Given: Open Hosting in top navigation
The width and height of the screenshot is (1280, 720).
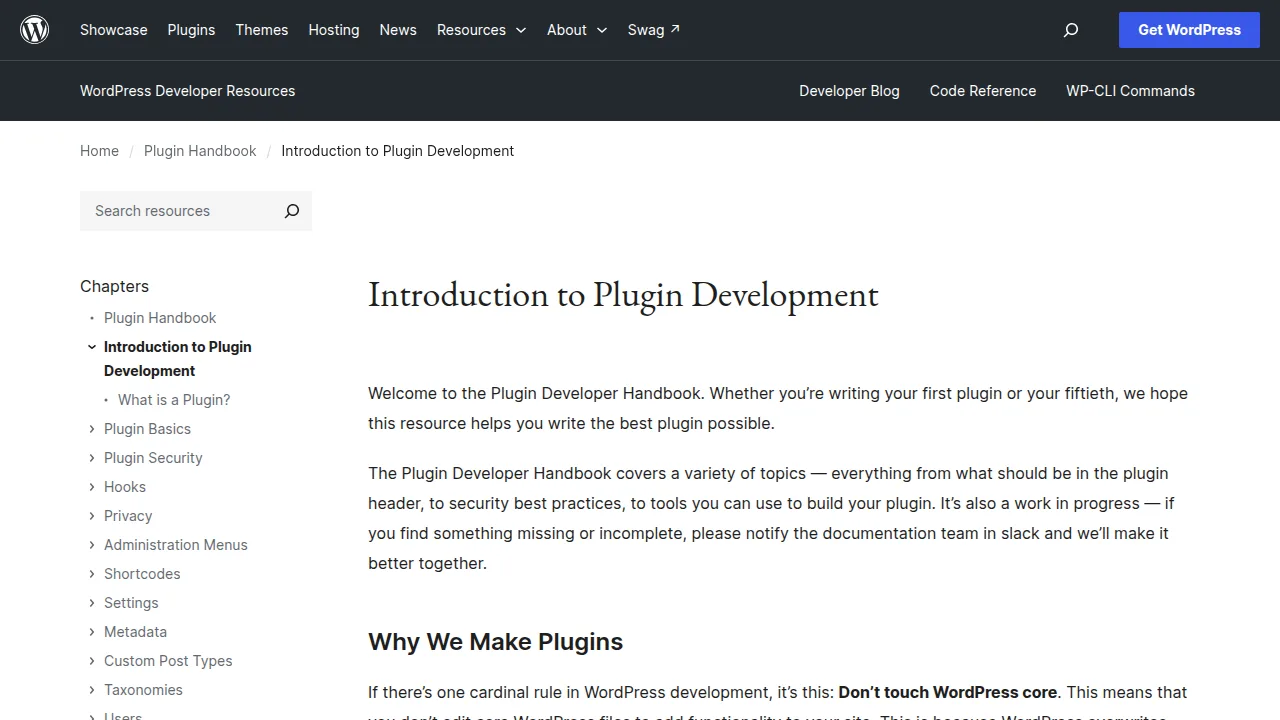Looking at the screenshot, I should [334, 30].
